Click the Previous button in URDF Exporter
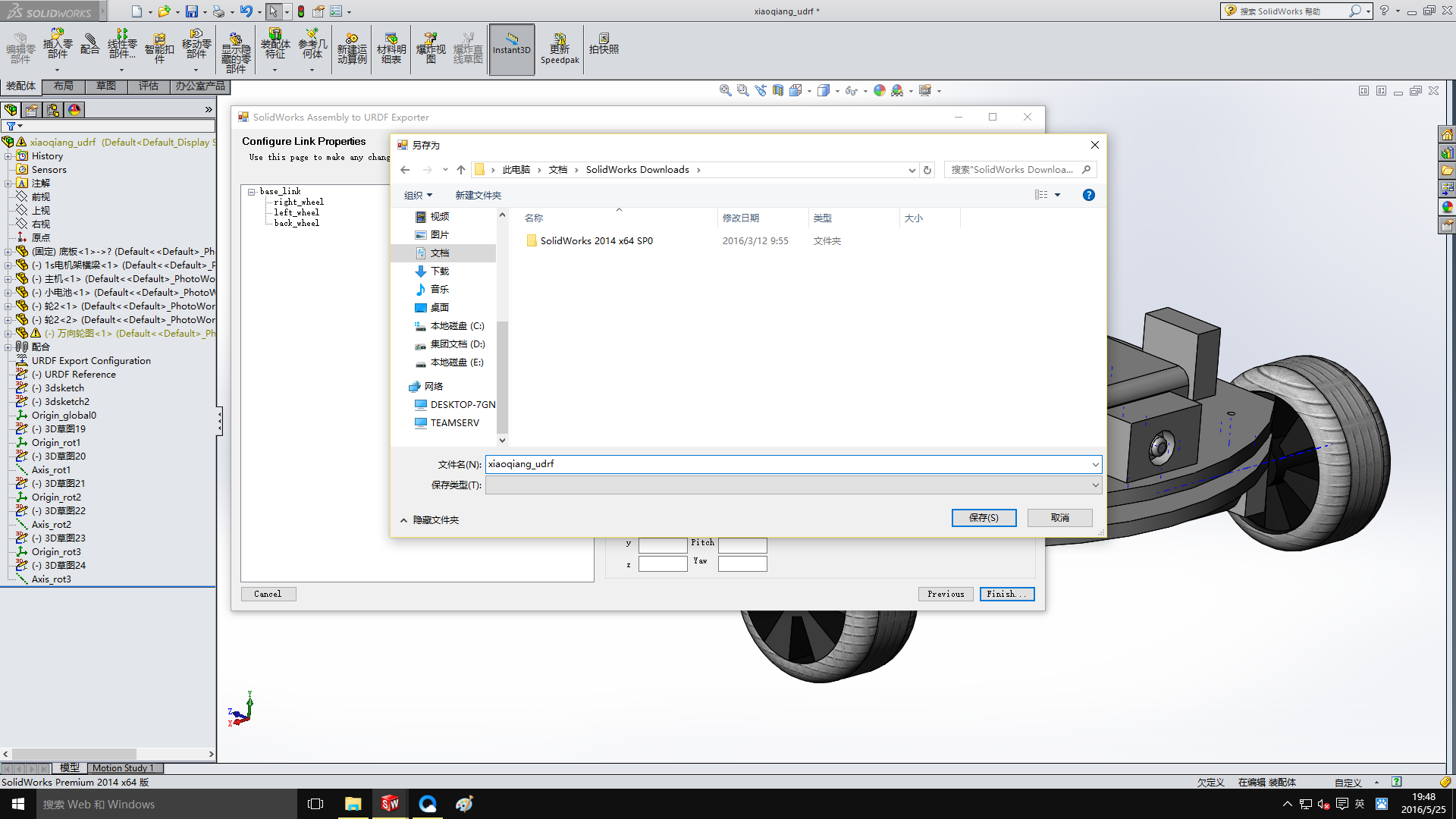 [x=946, y=595]
